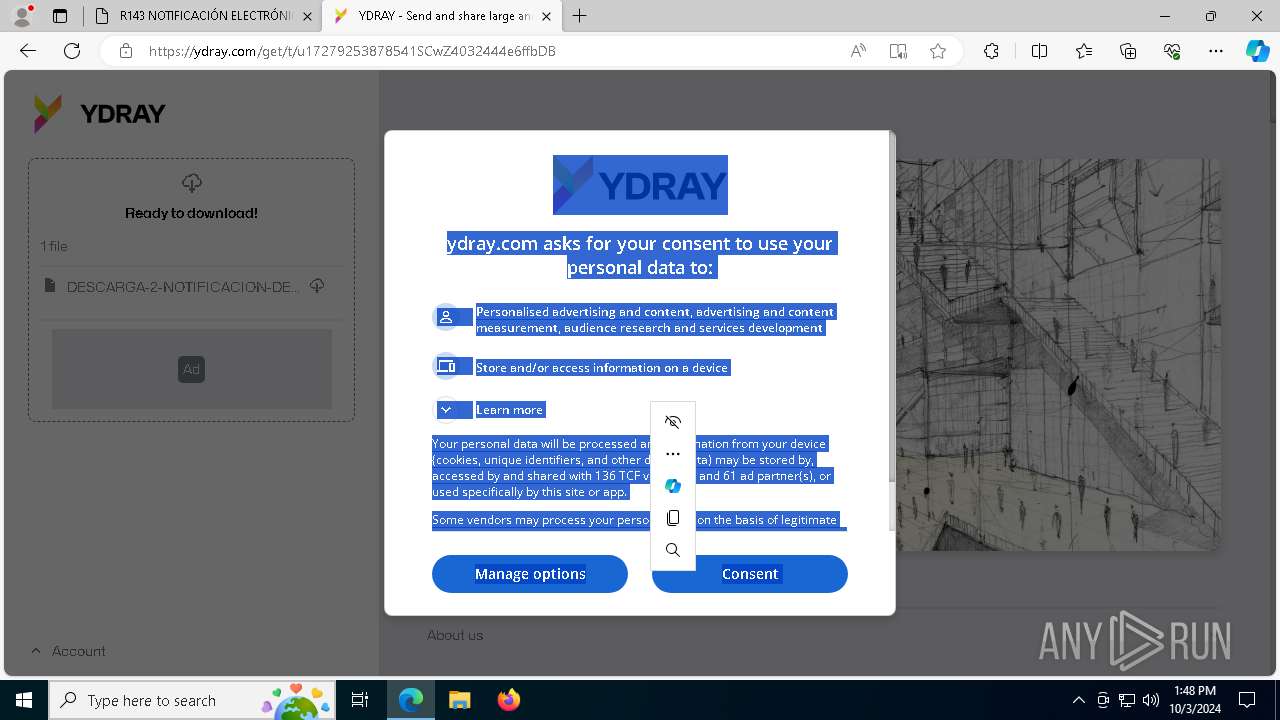Screen dimensions: 1280x720
Task: Open Edge Settings and more menu
Action: (x=1216, y=51)
